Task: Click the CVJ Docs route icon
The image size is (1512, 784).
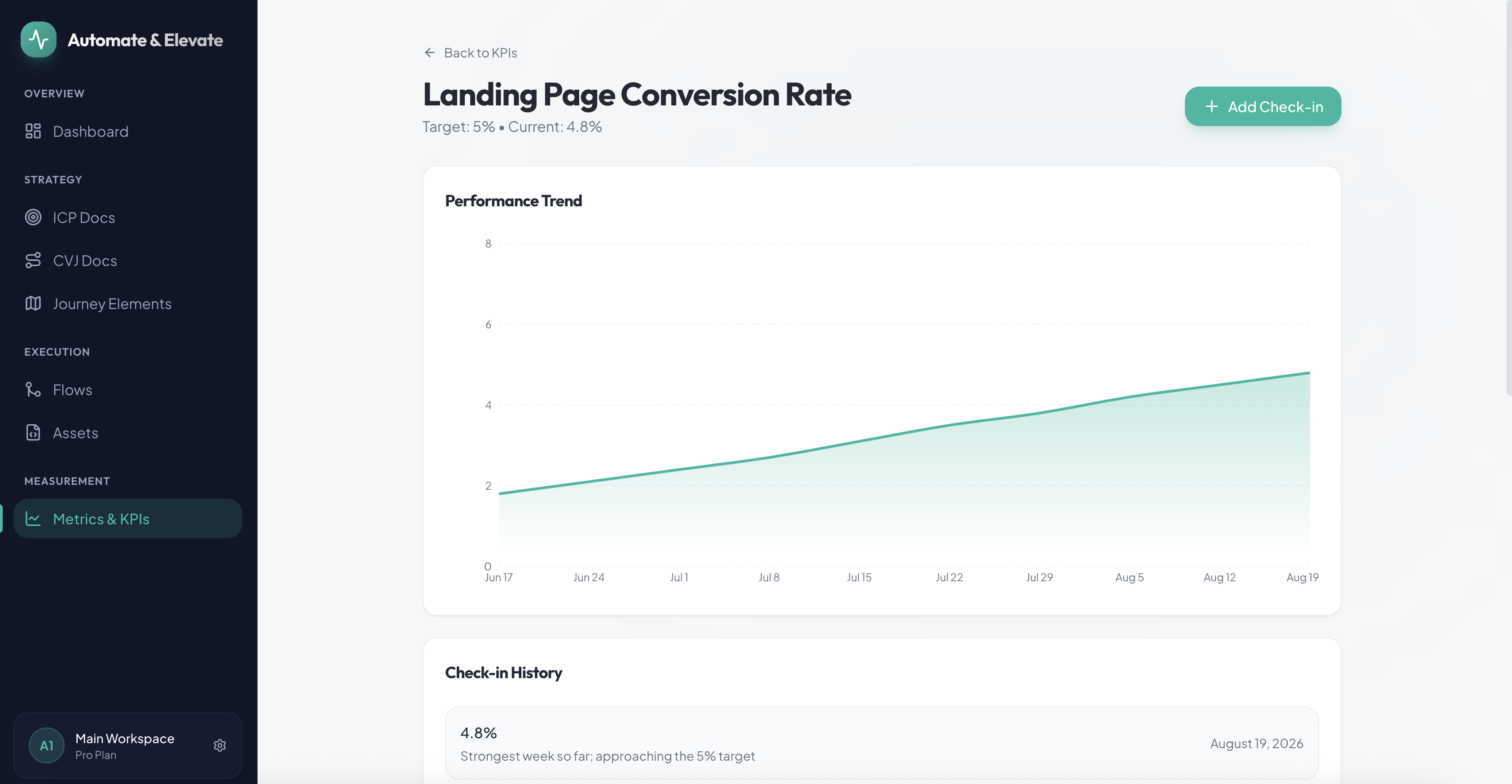Action: point(33,260)
